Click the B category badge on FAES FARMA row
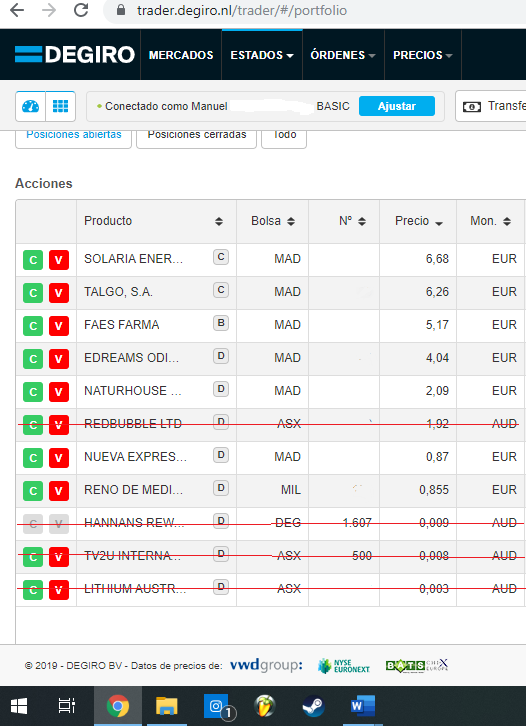This screenshot has width=526, height=726. click(221, 323)
